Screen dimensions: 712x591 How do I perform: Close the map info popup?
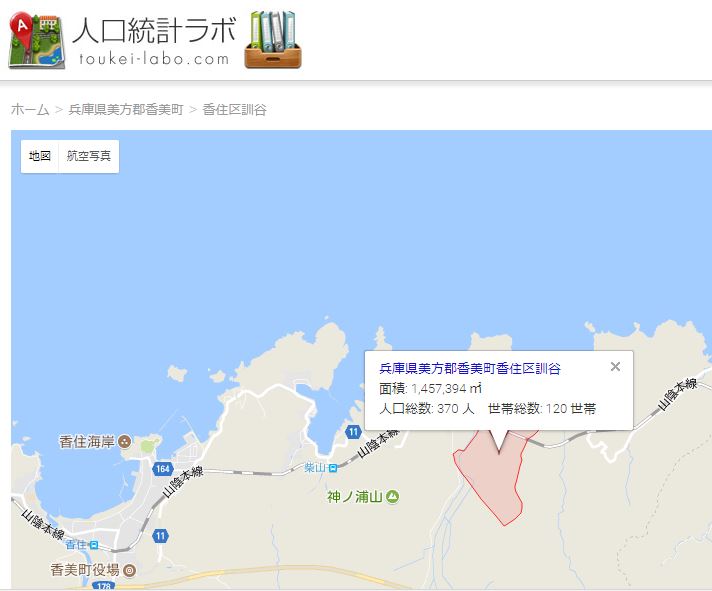click(615, 367)
